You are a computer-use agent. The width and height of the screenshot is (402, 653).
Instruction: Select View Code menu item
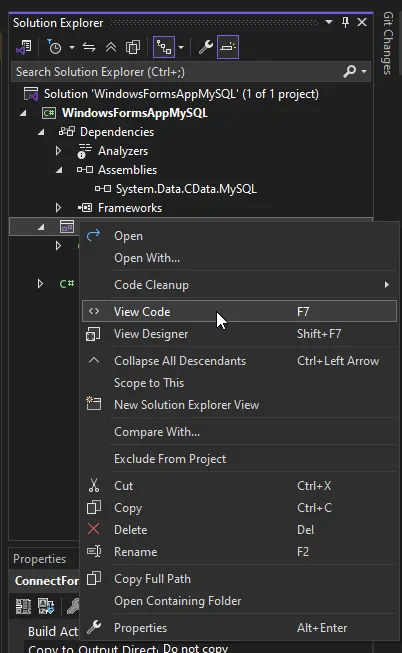tap(239, 312)
